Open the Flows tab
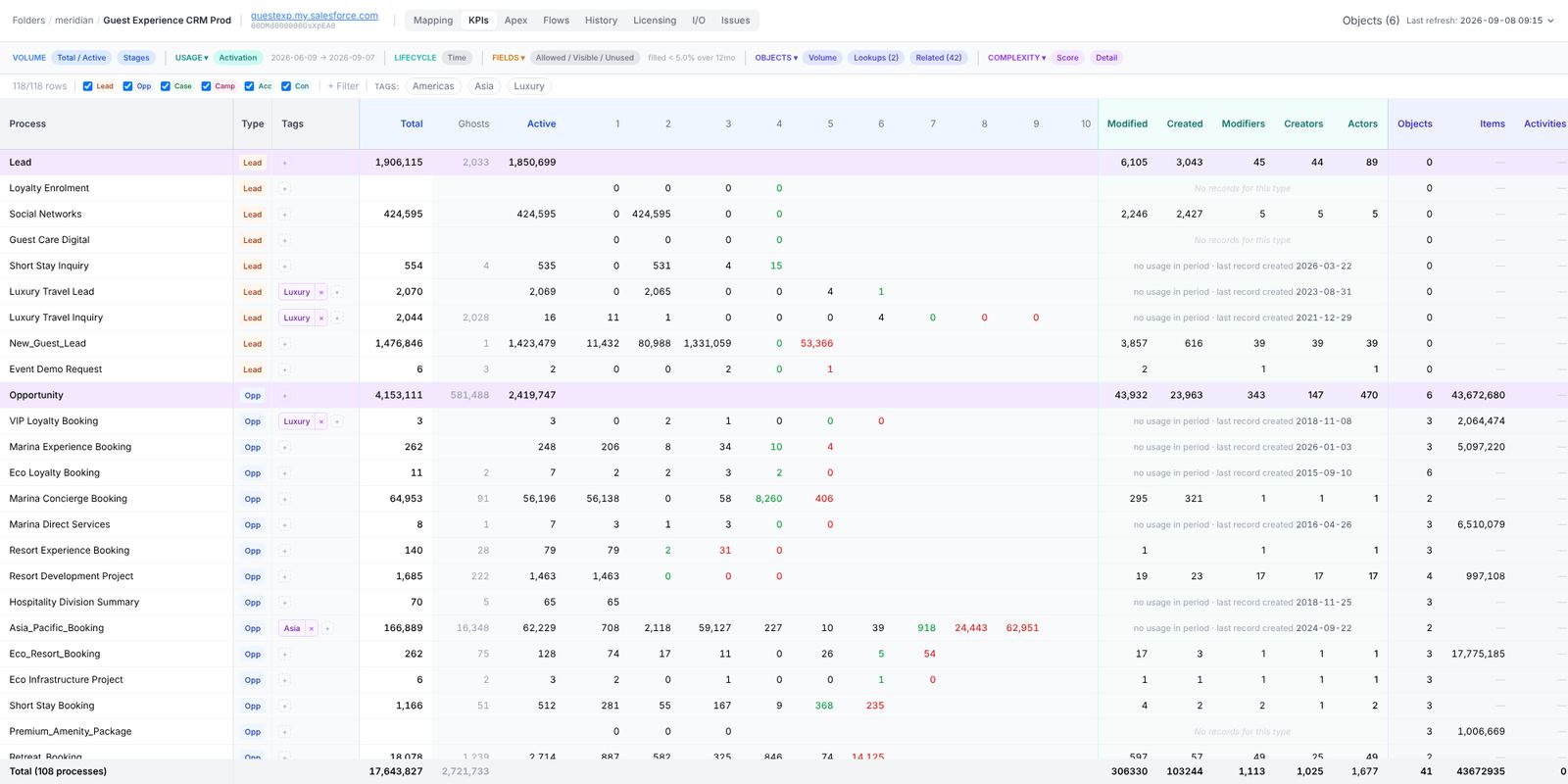The width and height of the screenshot is (1568, 784). pos(556,21)
